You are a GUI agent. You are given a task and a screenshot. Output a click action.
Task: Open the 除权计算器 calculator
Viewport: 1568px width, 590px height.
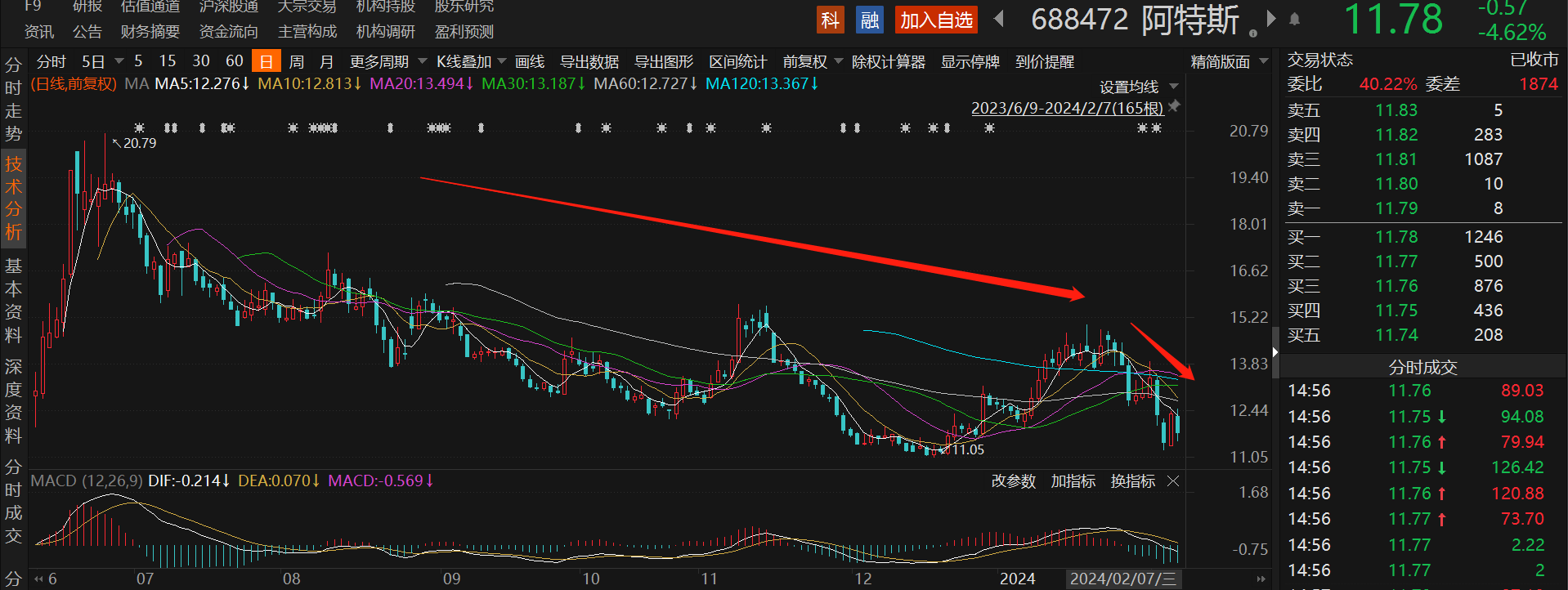(x=889, y=62)
